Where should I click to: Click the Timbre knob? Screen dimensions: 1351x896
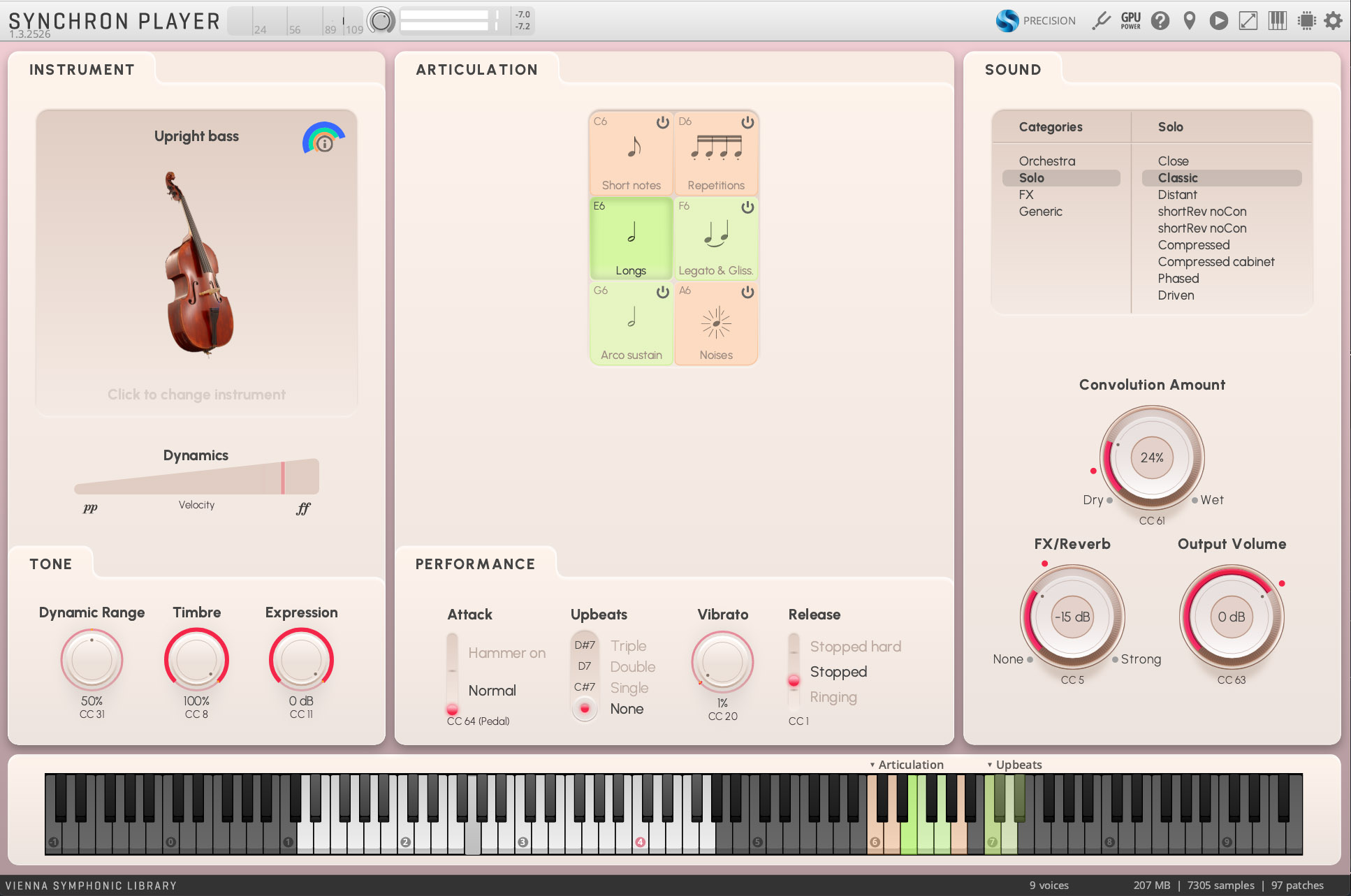click(196, 660)
